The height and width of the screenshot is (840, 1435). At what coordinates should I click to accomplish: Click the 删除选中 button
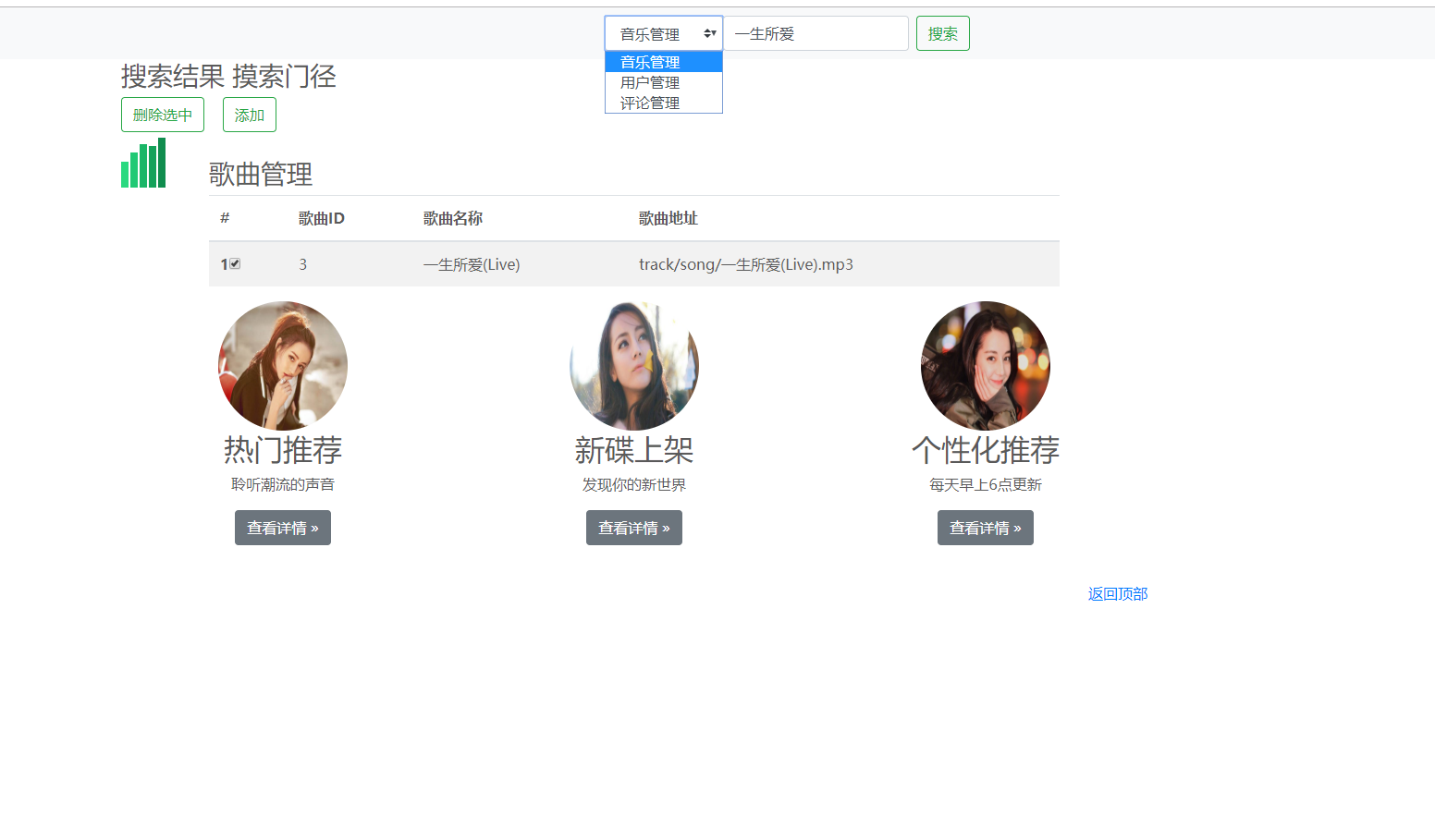(x=162, y=114)
